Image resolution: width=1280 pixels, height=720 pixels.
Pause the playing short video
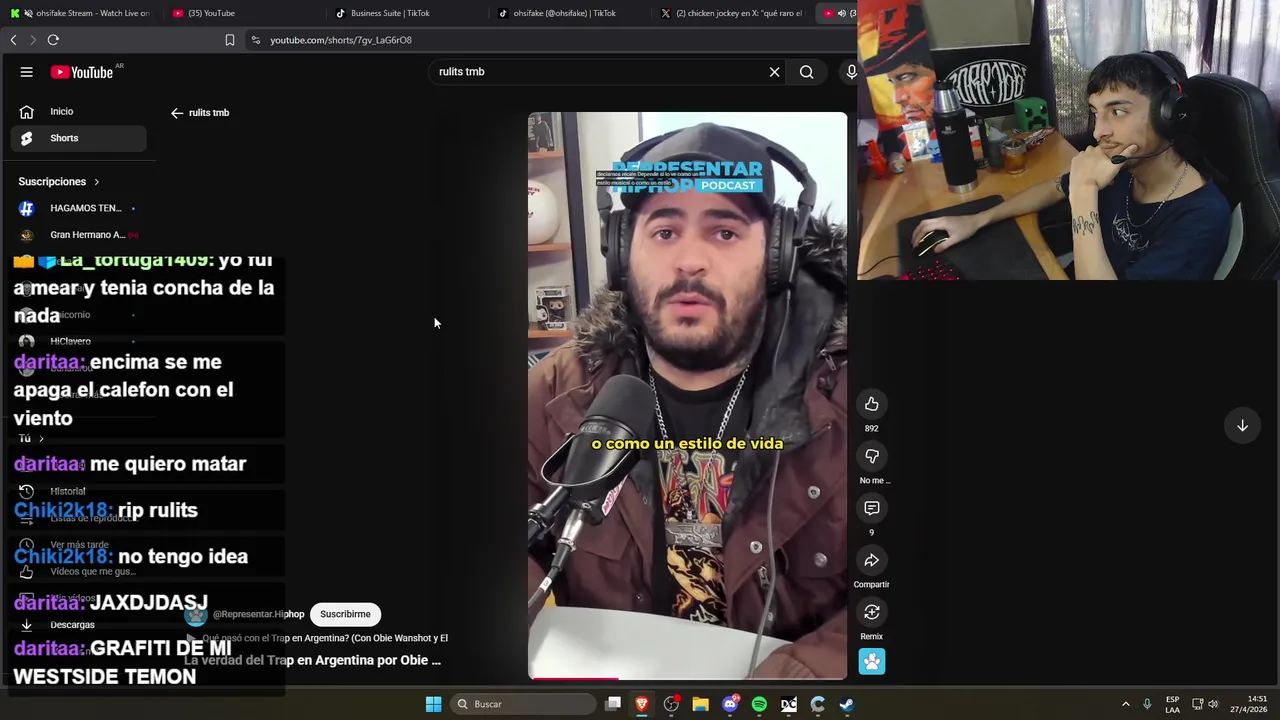coord(687,395)
